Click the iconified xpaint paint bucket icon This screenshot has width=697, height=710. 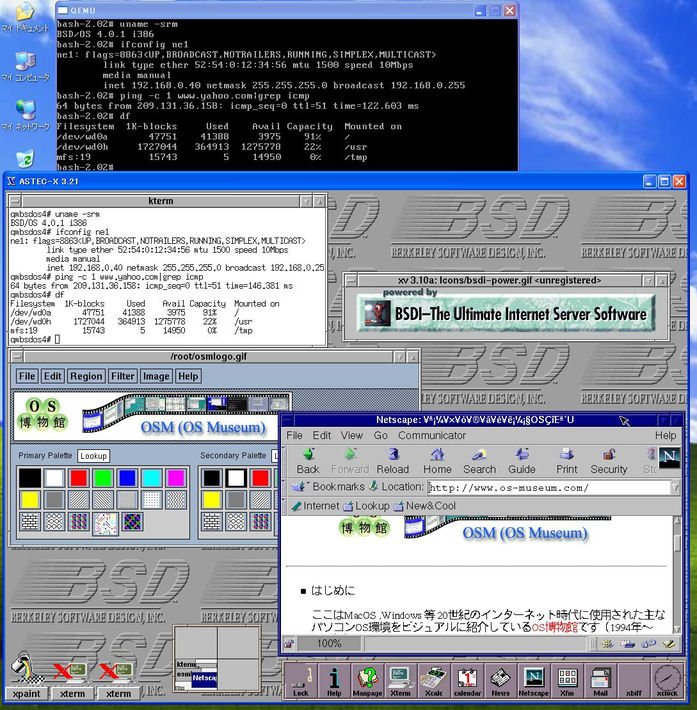point(26,668)
